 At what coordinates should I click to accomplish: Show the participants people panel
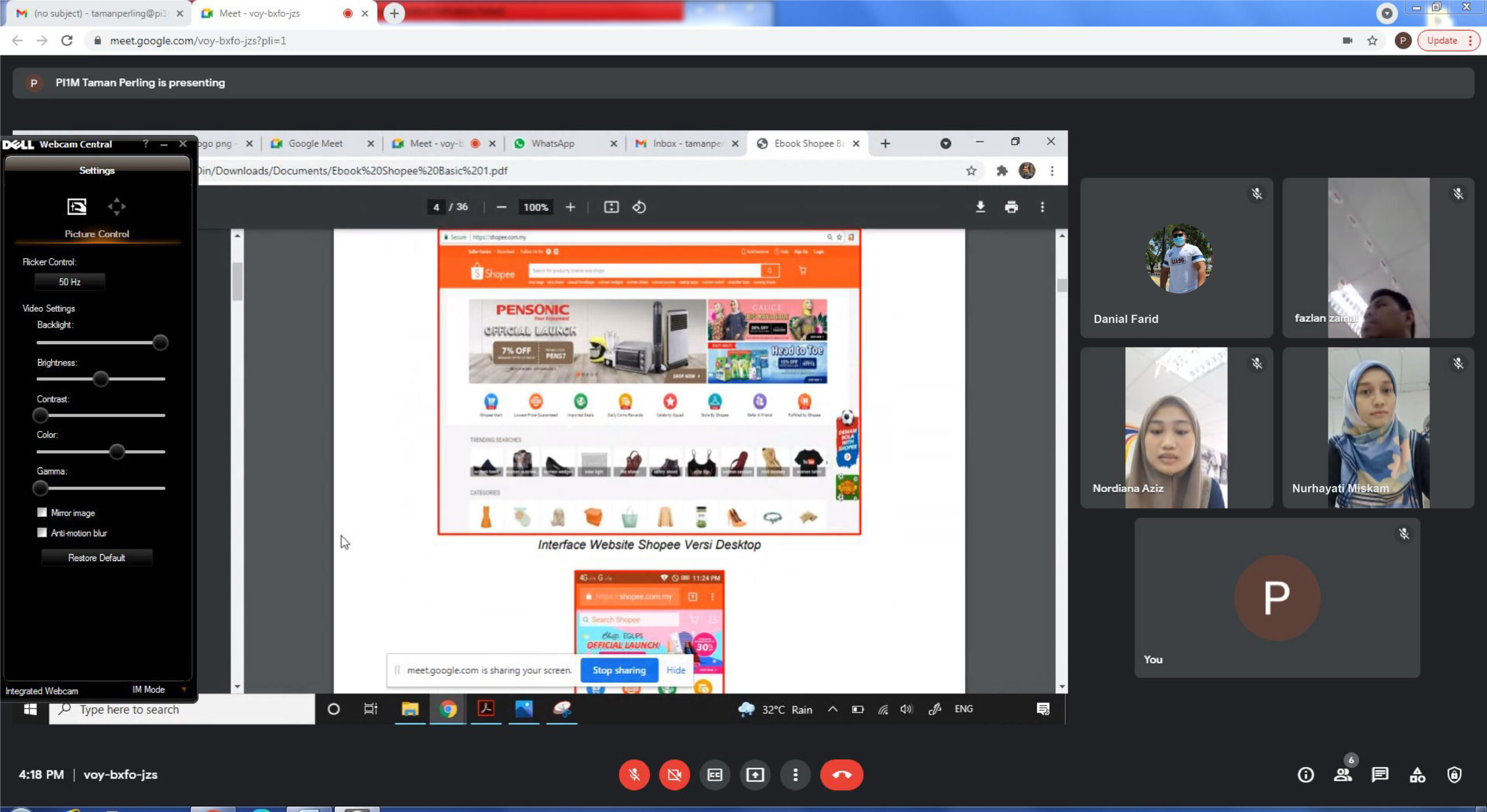[x=1342, y=774]
